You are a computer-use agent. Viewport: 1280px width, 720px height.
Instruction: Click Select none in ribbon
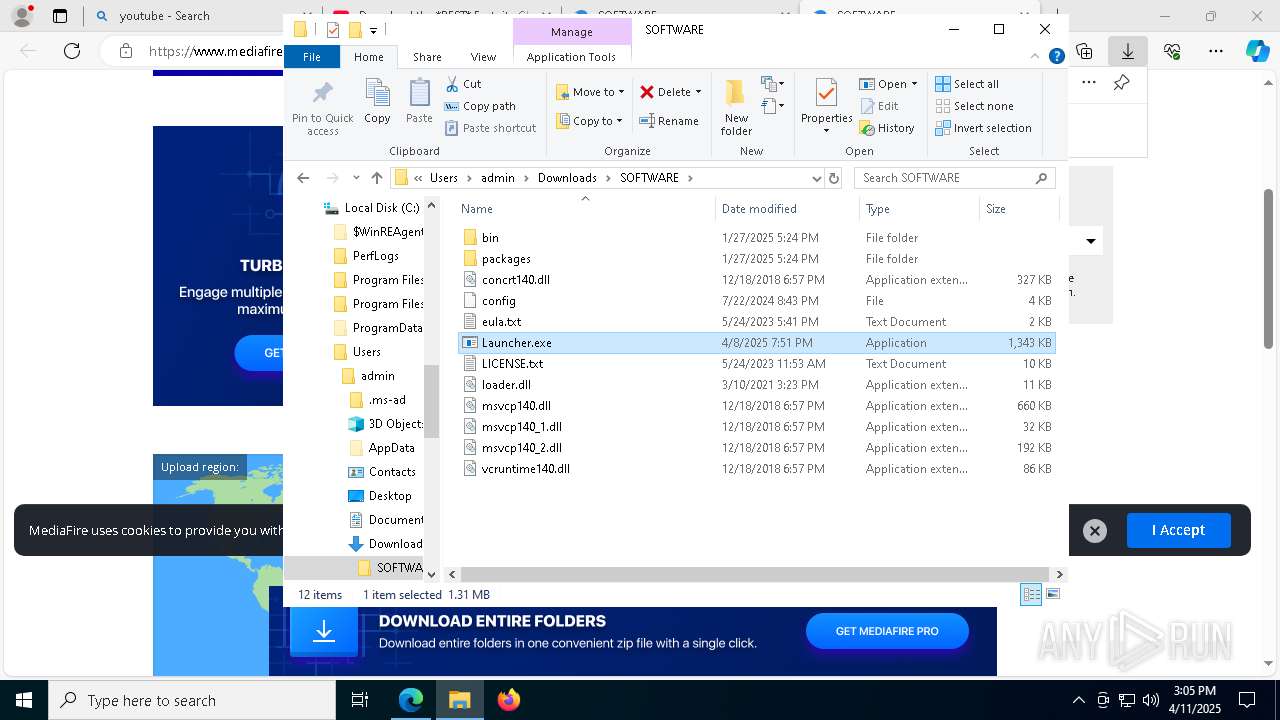(974, 106)
